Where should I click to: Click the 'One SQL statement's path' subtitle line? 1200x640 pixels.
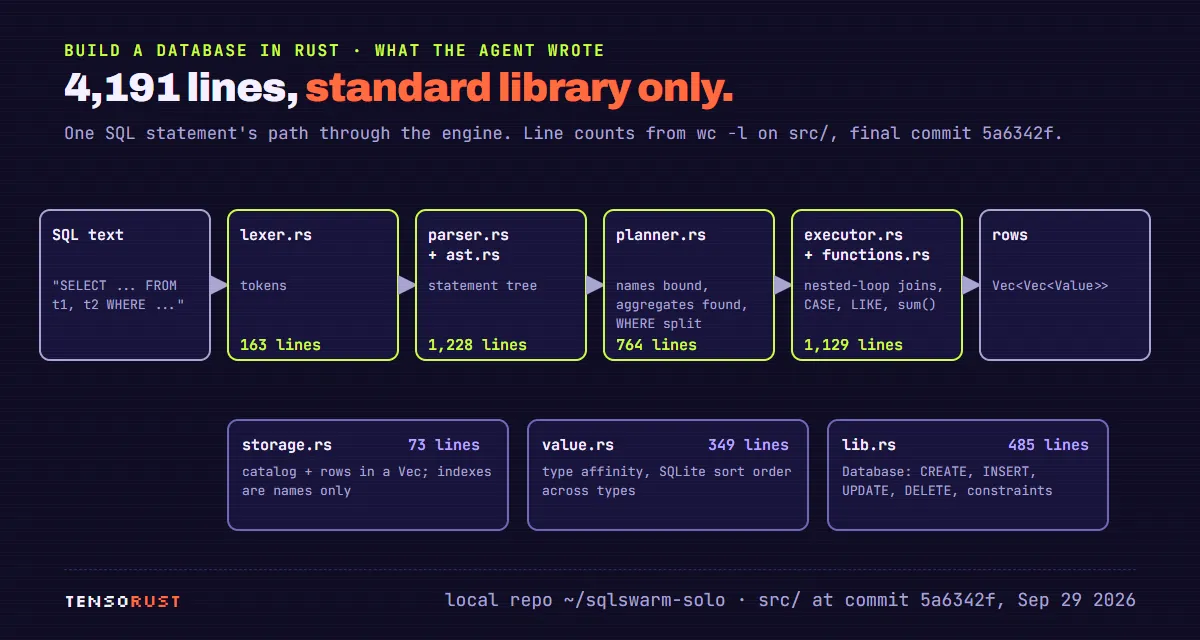click(563, 133)
